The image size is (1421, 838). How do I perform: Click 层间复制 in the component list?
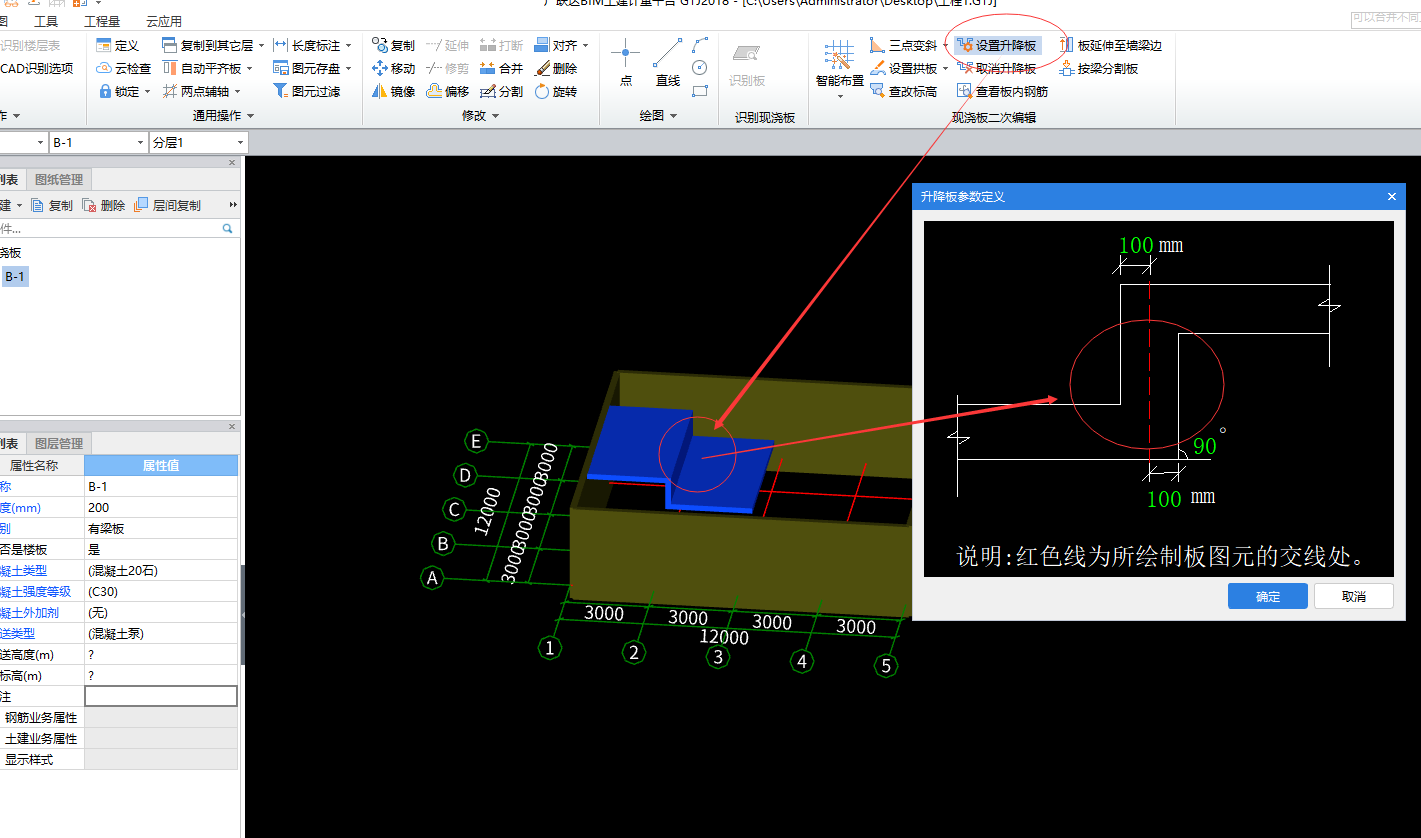click(167, 205)
